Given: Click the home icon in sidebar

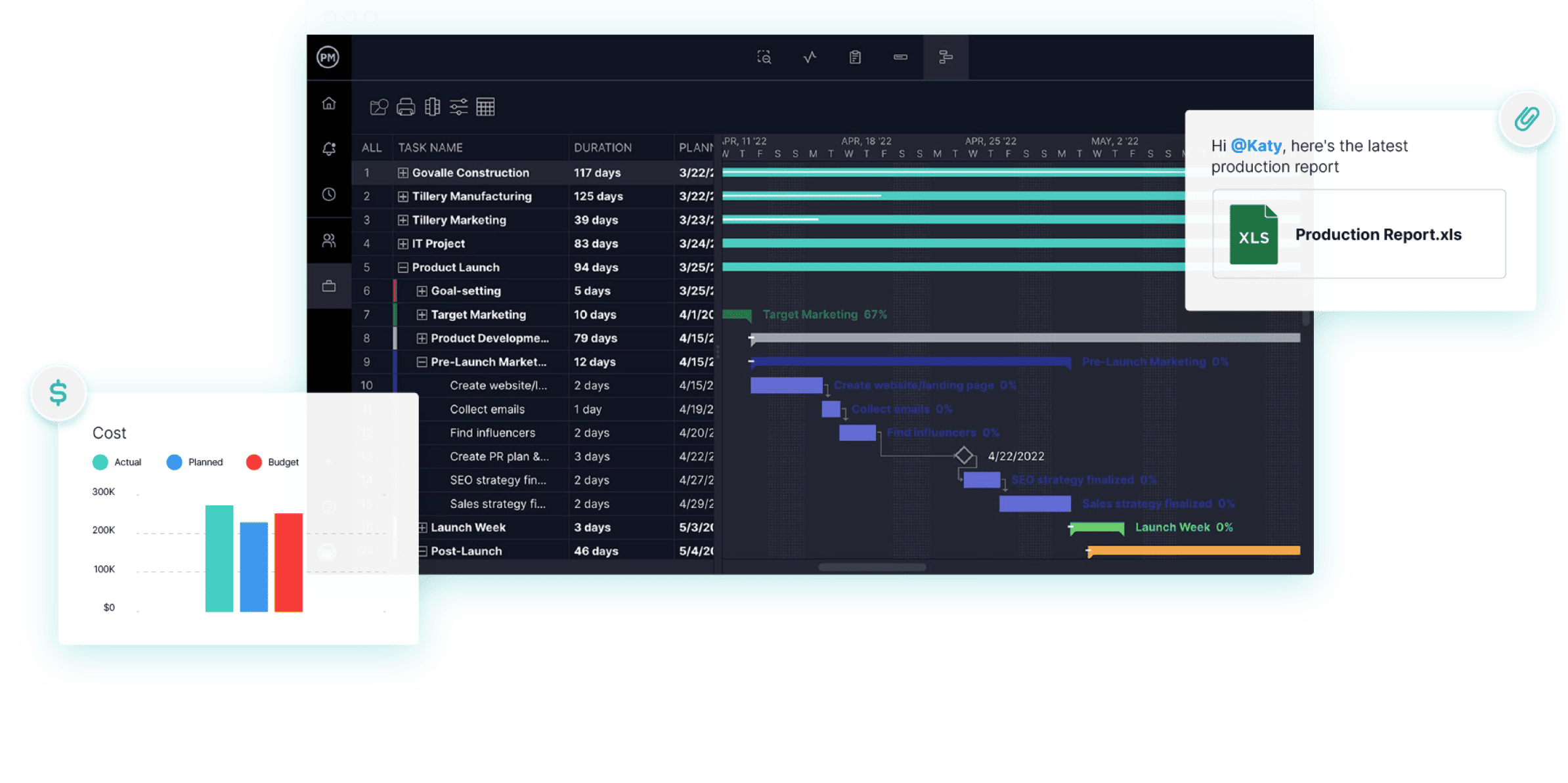Looking at the screenshot, I should pyautogui.click(x=329, y=104).
